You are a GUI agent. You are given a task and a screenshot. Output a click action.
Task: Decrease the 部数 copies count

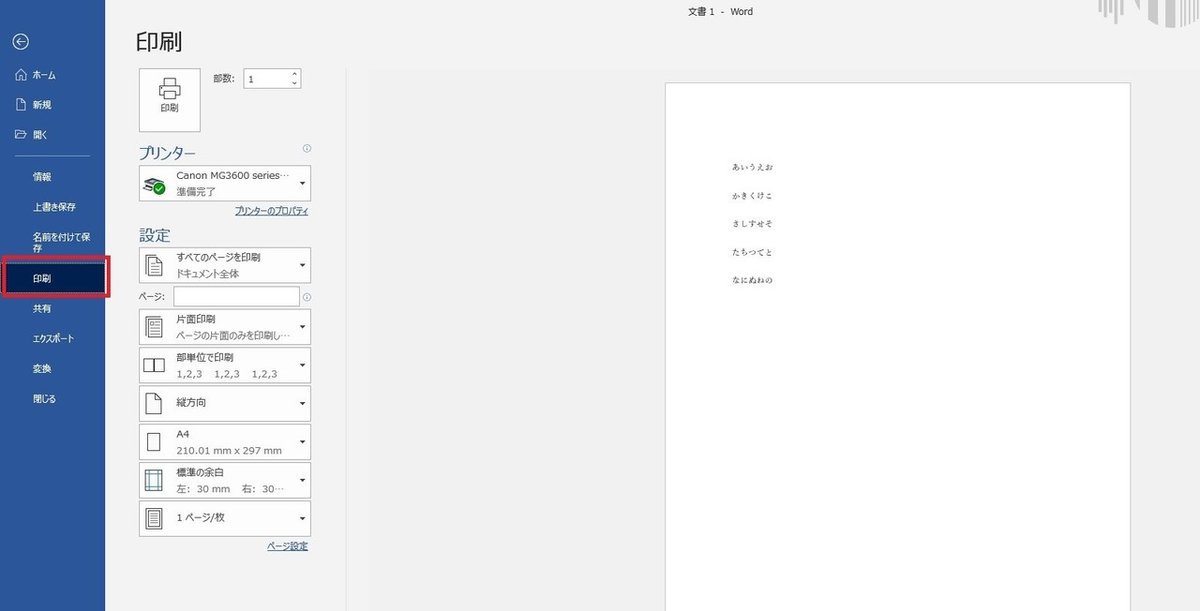pyautogui.click(x=294, y=84)
